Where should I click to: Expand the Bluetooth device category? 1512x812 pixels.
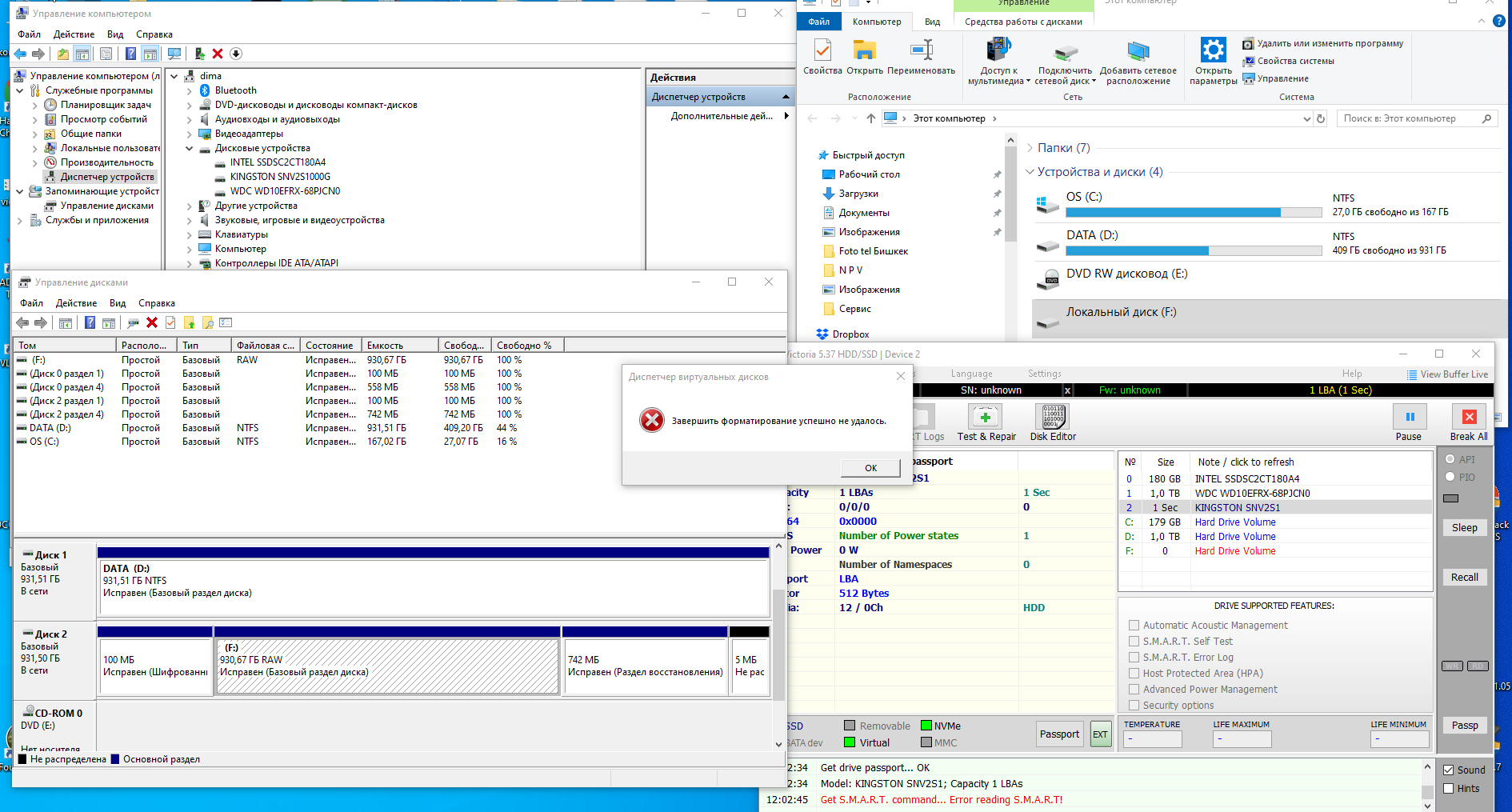190,90
